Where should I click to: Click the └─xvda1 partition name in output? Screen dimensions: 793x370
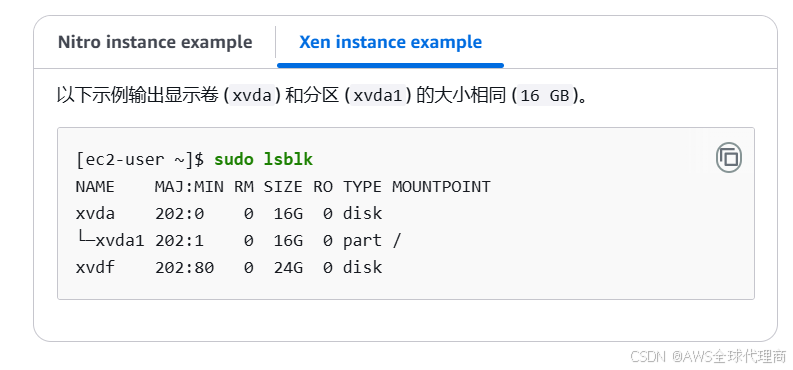point(110,241)
